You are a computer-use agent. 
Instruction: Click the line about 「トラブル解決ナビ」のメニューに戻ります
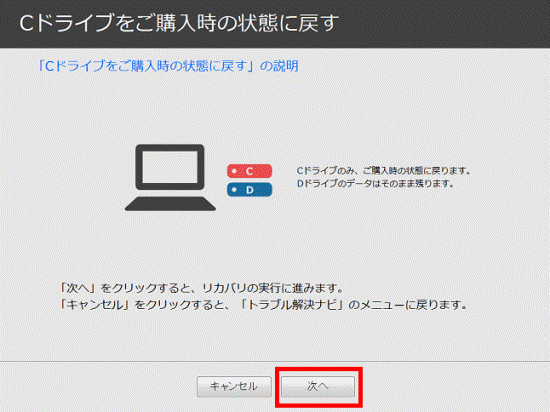coord(264,305)
